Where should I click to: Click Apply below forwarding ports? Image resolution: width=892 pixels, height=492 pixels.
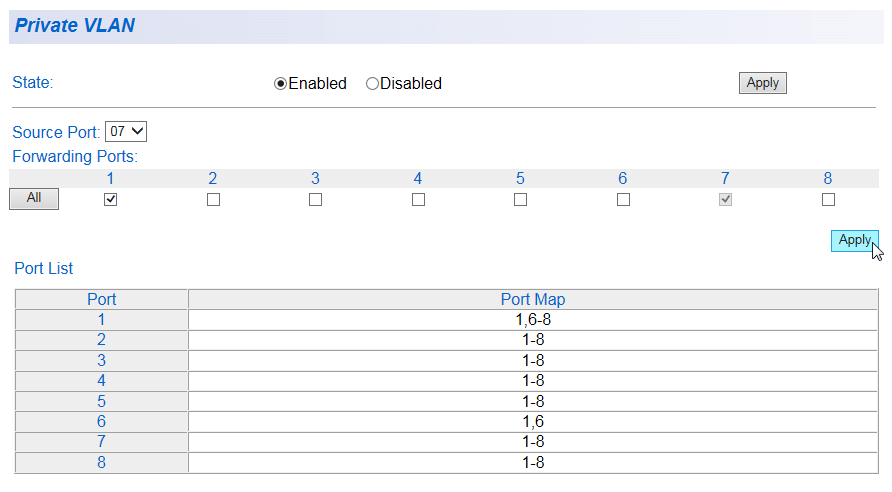point(854,240)
